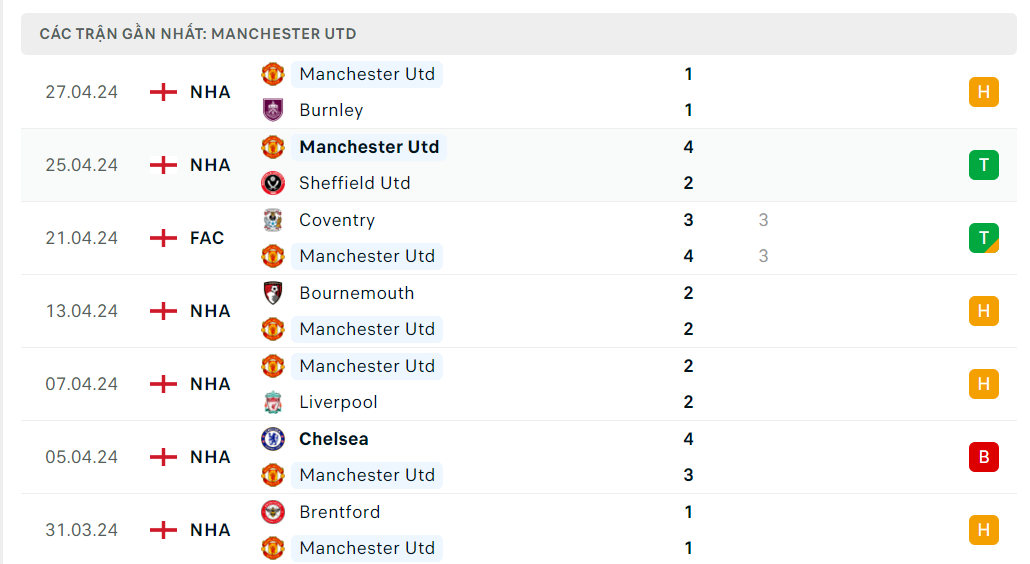Click the orange H badge for Burnley match
1030x564 pixels.
click(983, 92)
